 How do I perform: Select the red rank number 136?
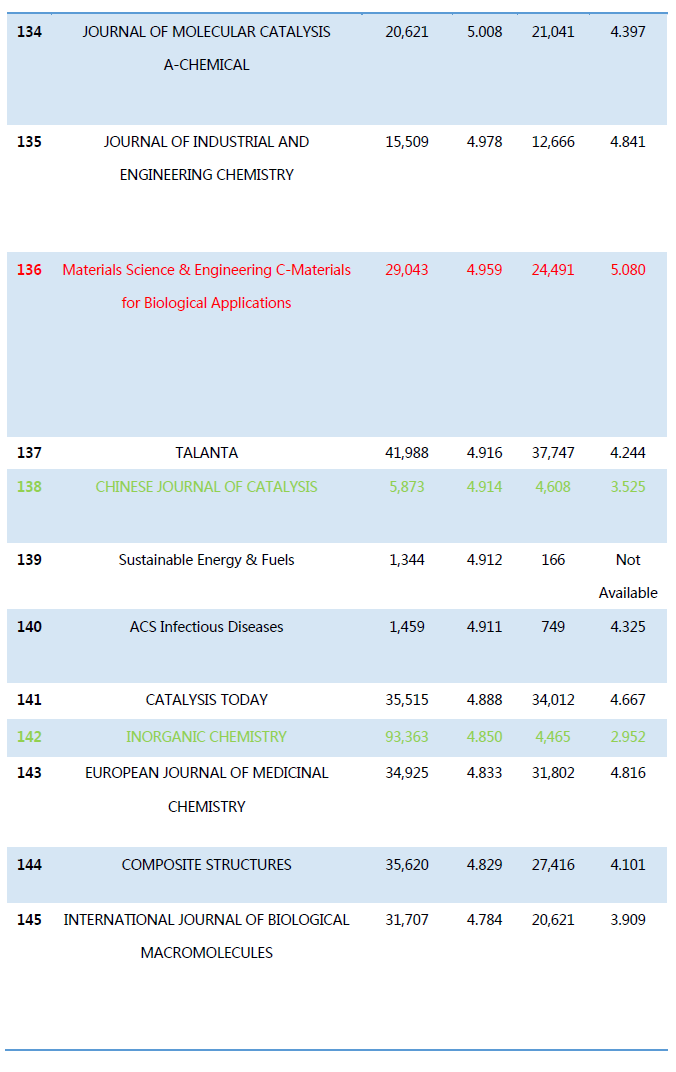pyautogui.click(x=29, y=270)
